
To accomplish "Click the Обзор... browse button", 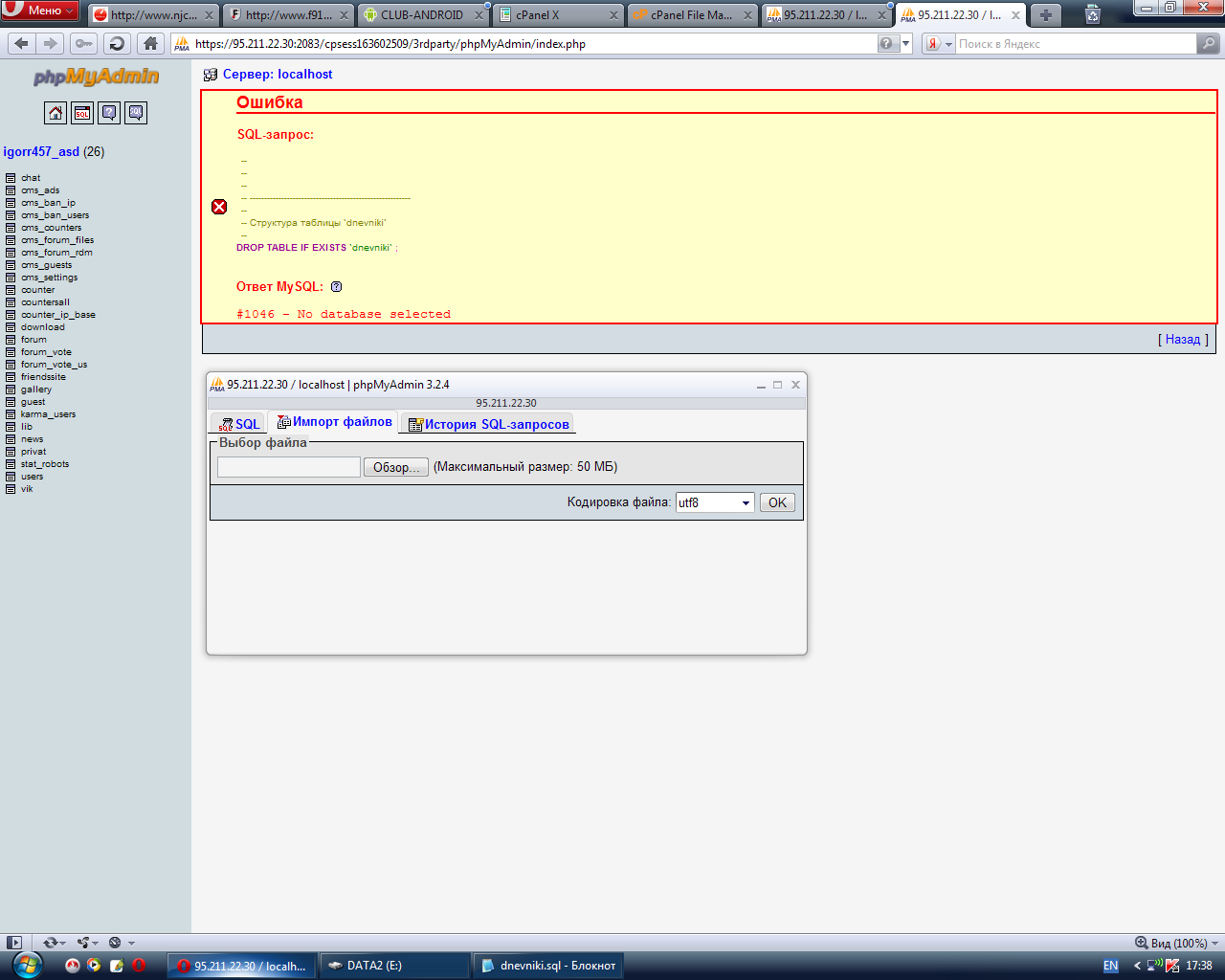I will (x=395, y=467).
